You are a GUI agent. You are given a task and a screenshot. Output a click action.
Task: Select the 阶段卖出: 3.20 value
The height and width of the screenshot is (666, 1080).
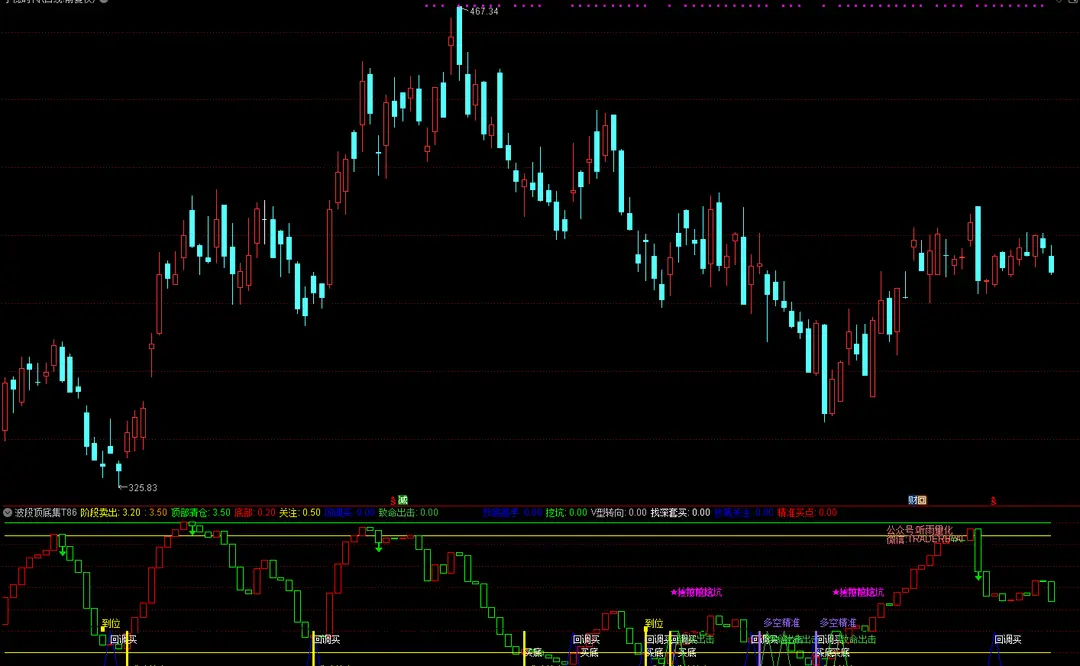pyautogui.click(x=110, y=512)
